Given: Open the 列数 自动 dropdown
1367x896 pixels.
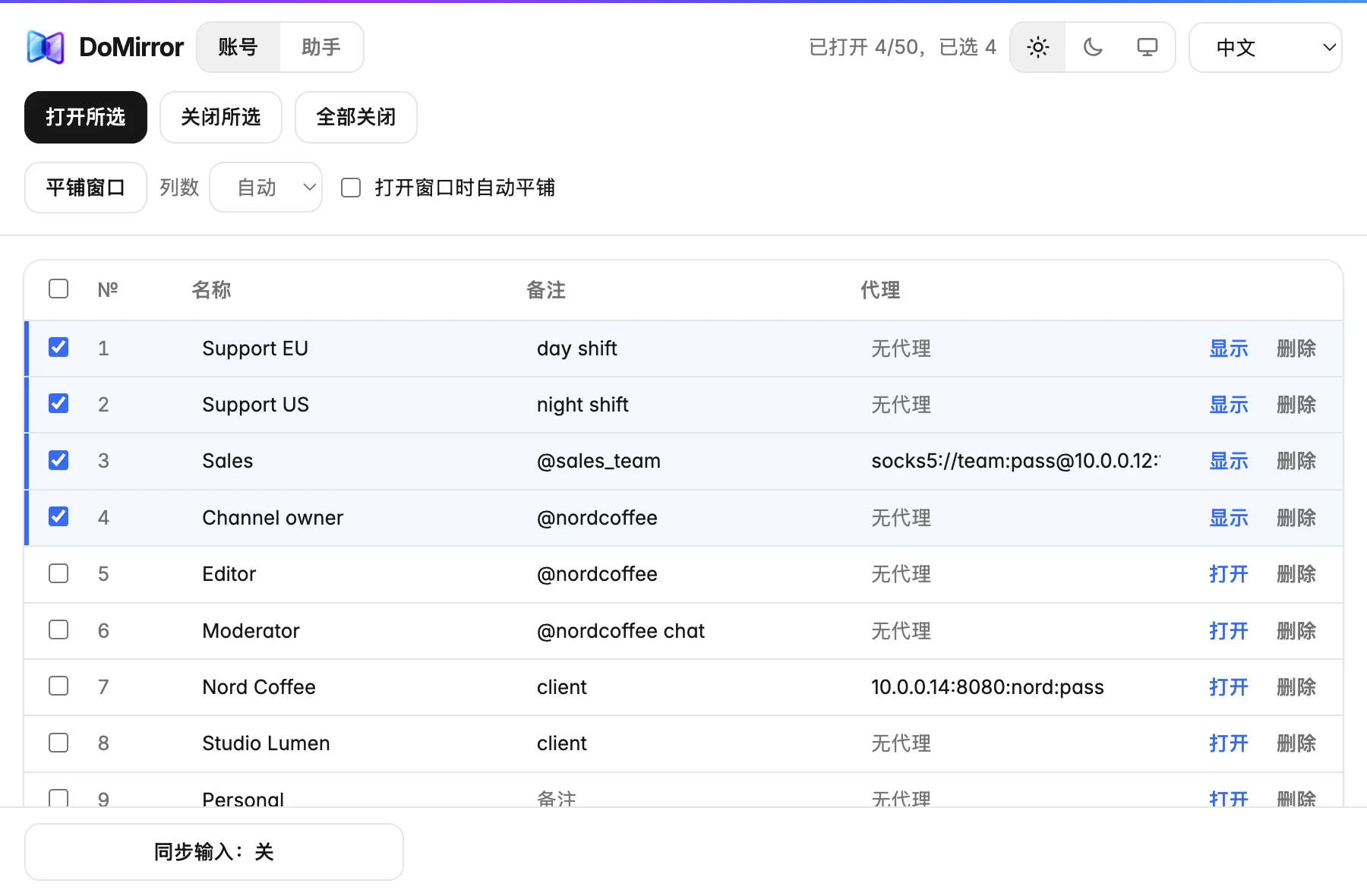Looking at the screenshot, I should point(266,188).
